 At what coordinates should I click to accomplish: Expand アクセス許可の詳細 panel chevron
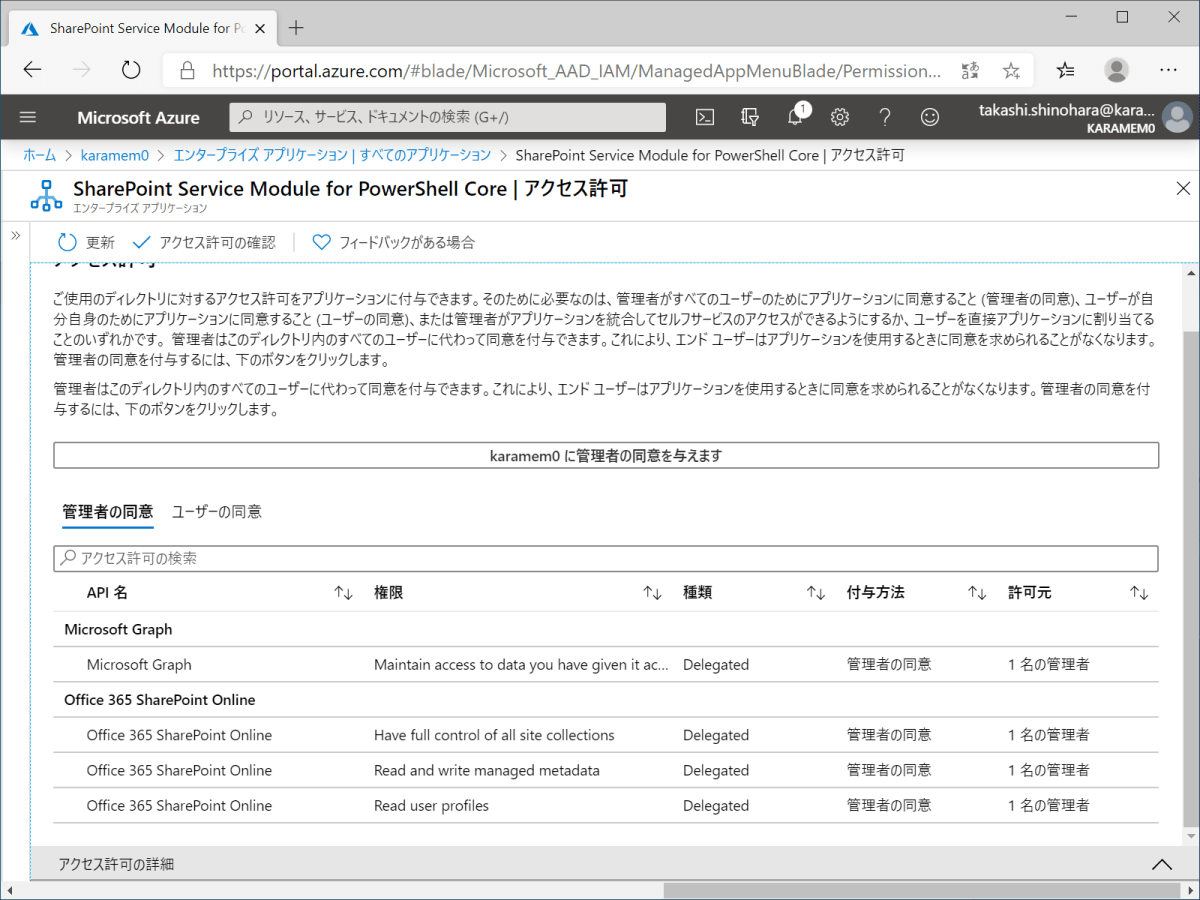coord(1161,864)
